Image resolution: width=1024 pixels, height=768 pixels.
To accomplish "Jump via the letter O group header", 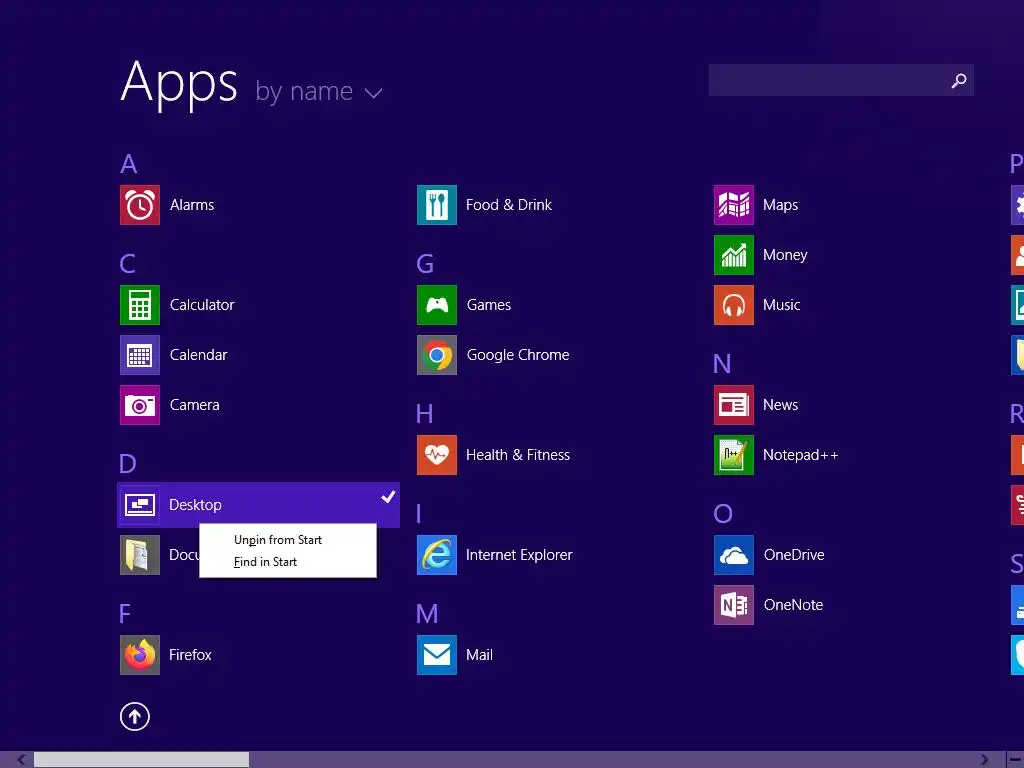I will coord(723,514).
